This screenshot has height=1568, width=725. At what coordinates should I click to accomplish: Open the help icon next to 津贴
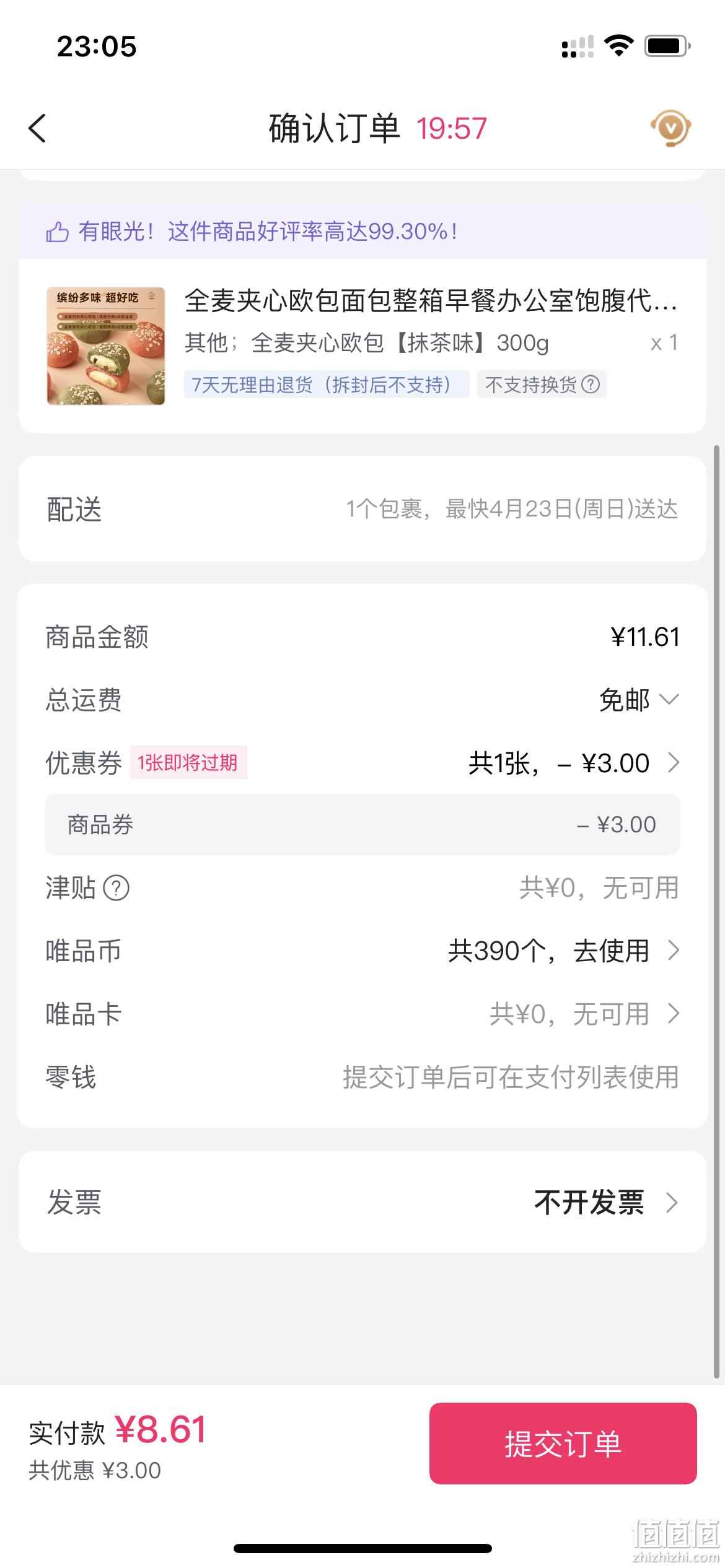(116, 888)
